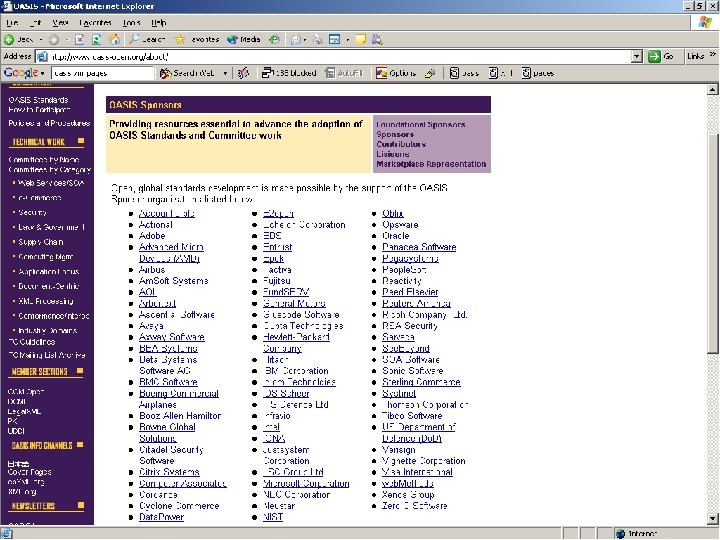Click the 'oasis' search term button in Google toolbar

pyautogui.click(x=464, y=73)
